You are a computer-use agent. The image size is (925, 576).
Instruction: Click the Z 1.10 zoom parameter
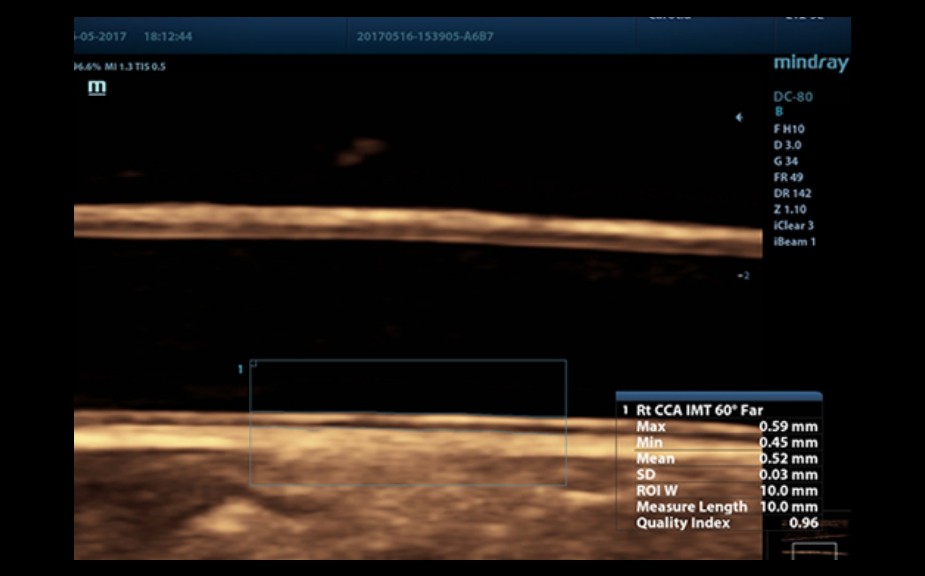click(x=788, y=209)
